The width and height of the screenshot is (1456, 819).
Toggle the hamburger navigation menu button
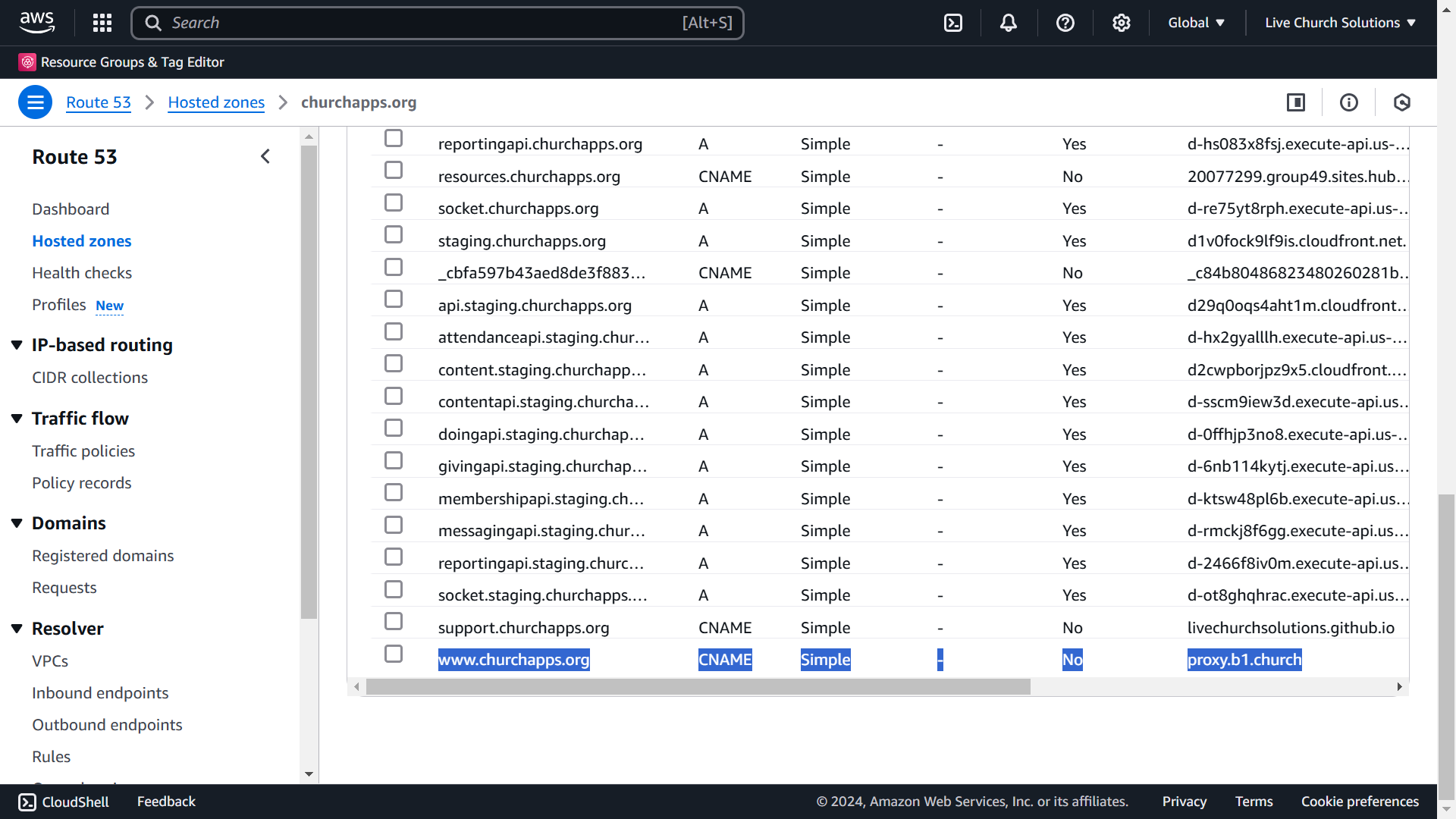click(x=35, y=102)
